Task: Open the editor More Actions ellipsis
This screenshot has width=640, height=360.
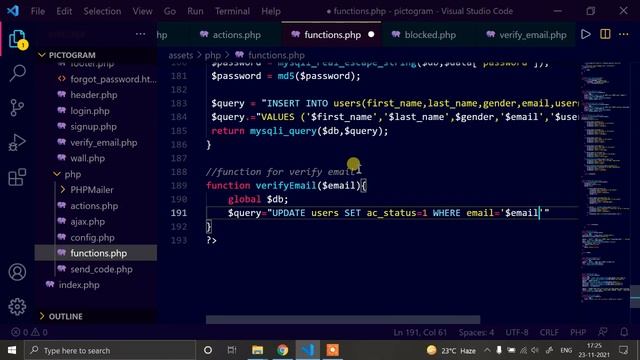Action: (624, 34)
